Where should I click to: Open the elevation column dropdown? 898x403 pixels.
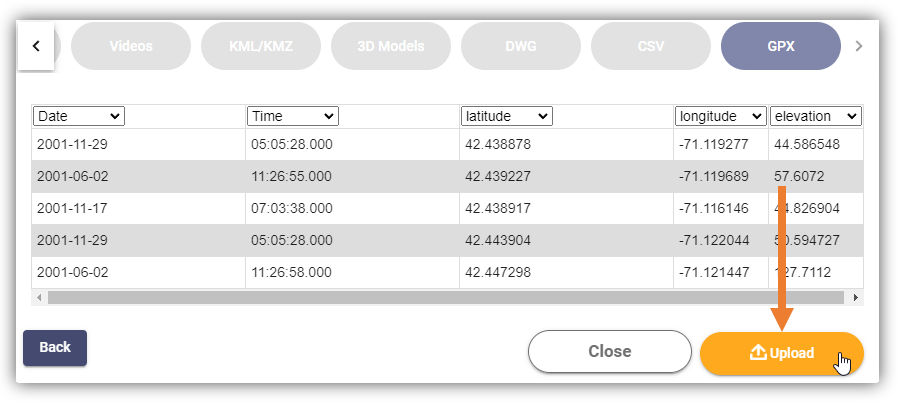click(x=816, y=116)
